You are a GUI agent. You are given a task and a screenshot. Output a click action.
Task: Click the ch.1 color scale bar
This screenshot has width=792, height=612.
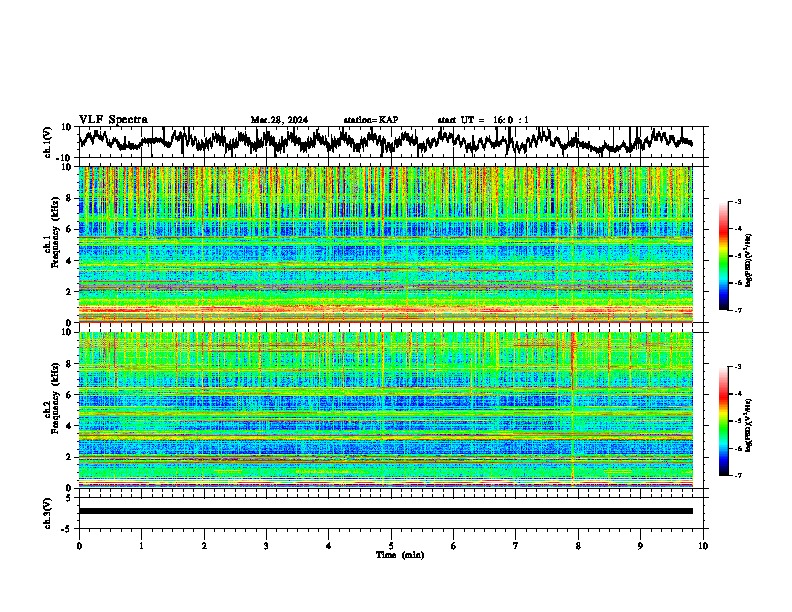point(723,256)
